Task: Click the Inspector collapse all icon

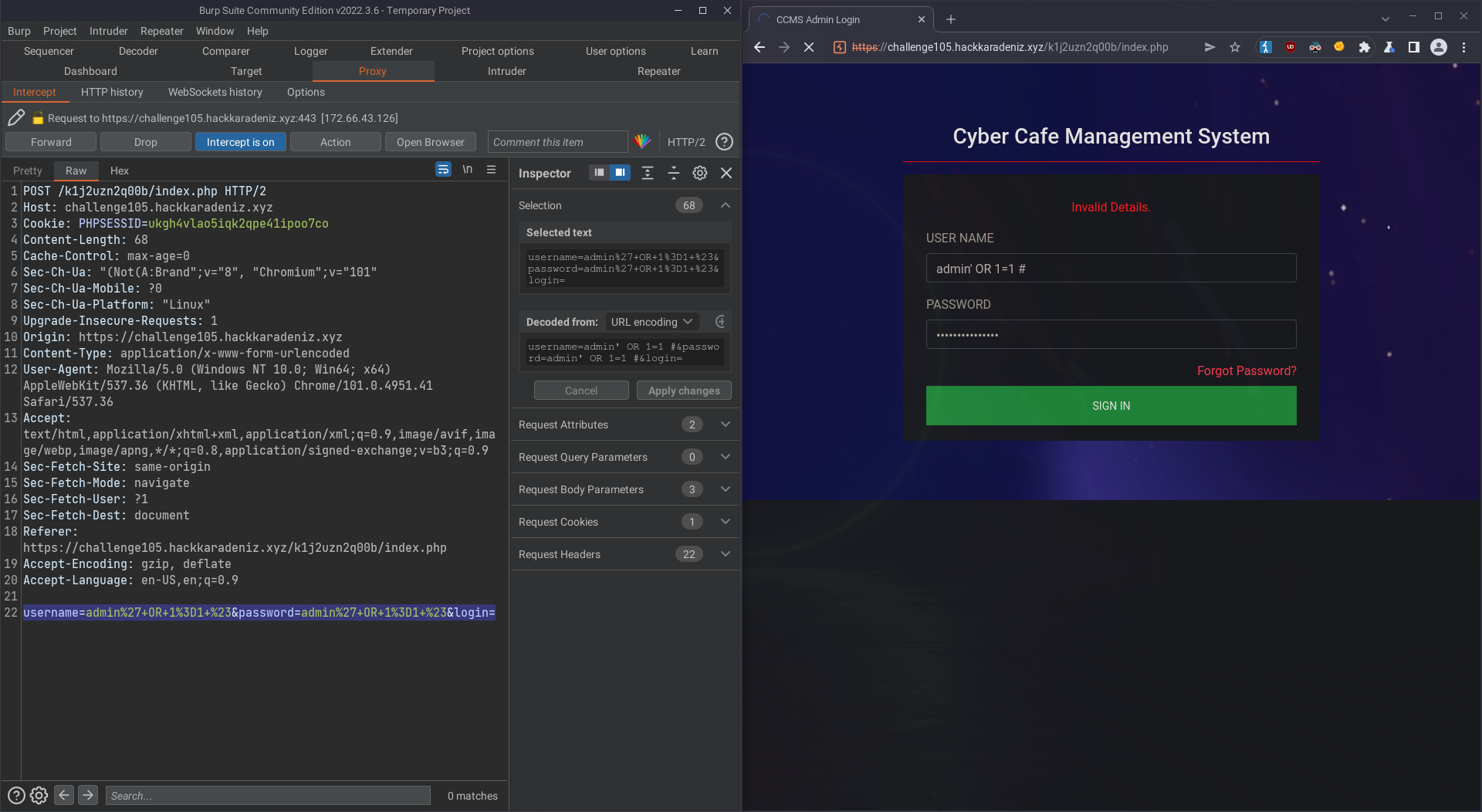Action: [x=673, y=173]
